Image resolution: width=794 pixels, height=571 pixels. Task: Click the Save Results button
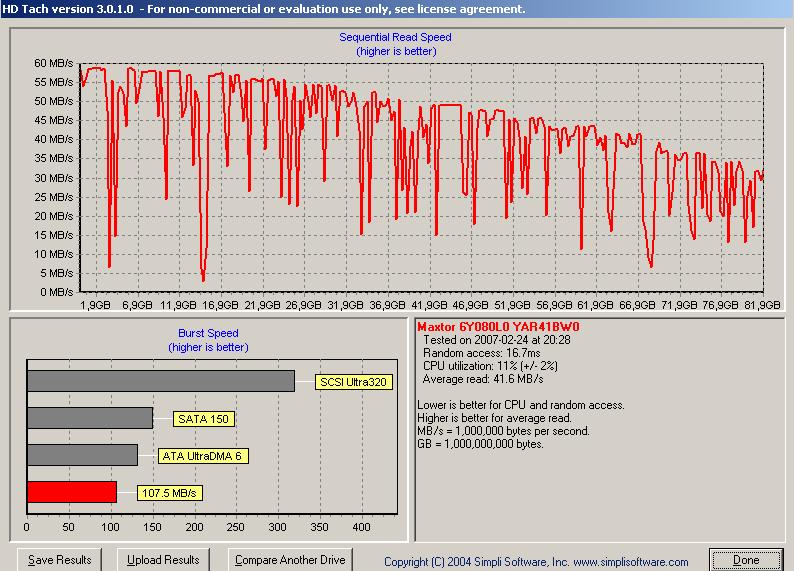point(59,560)
